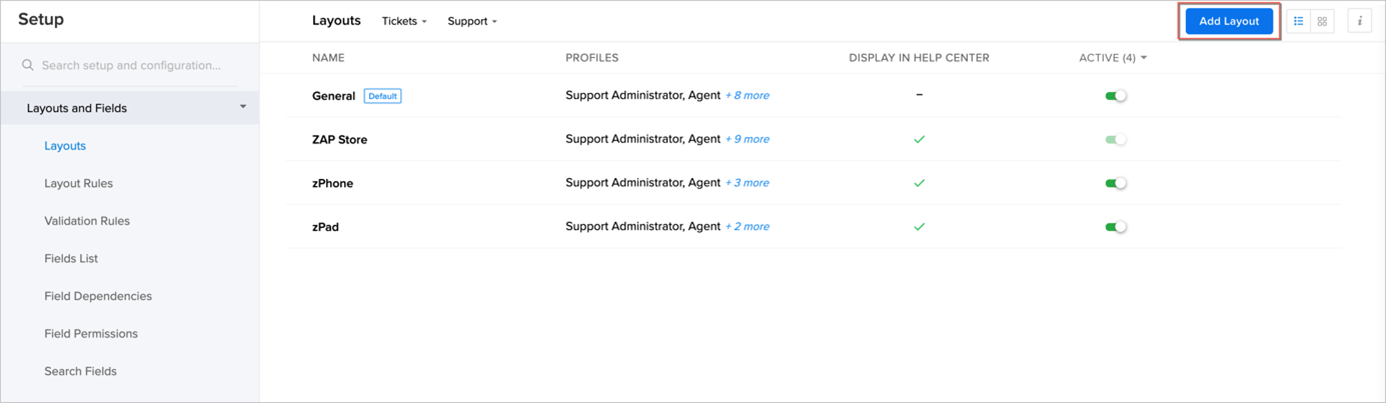Image resolution: width=1386 pixels, height=403 pixels.
Task: Open Layout Rules in the sidebar
Action: 79,183
